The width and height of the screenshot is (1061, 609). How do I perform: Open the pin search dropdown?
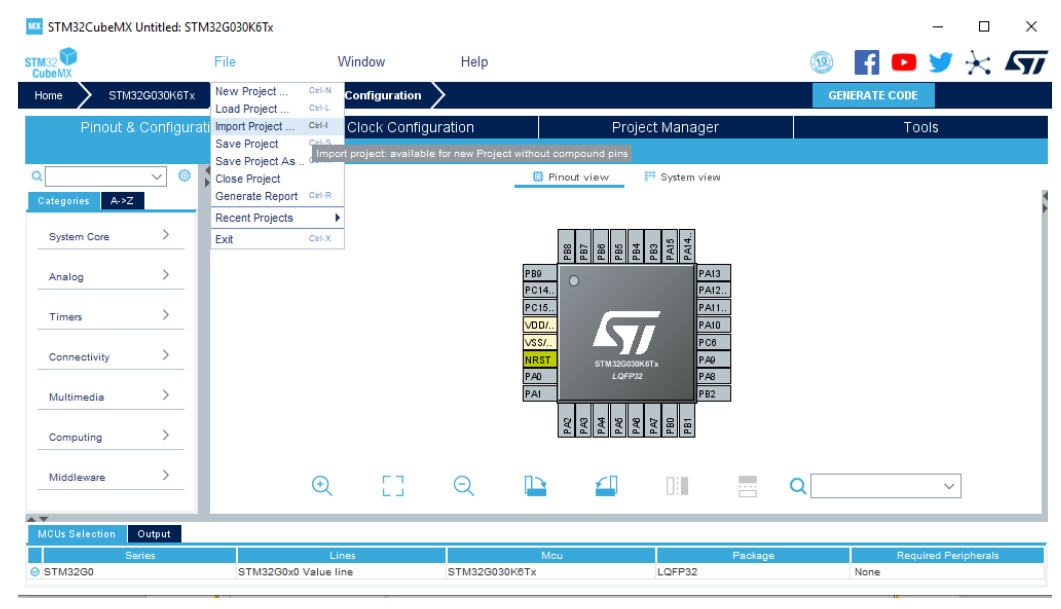[x=949, y=486]
